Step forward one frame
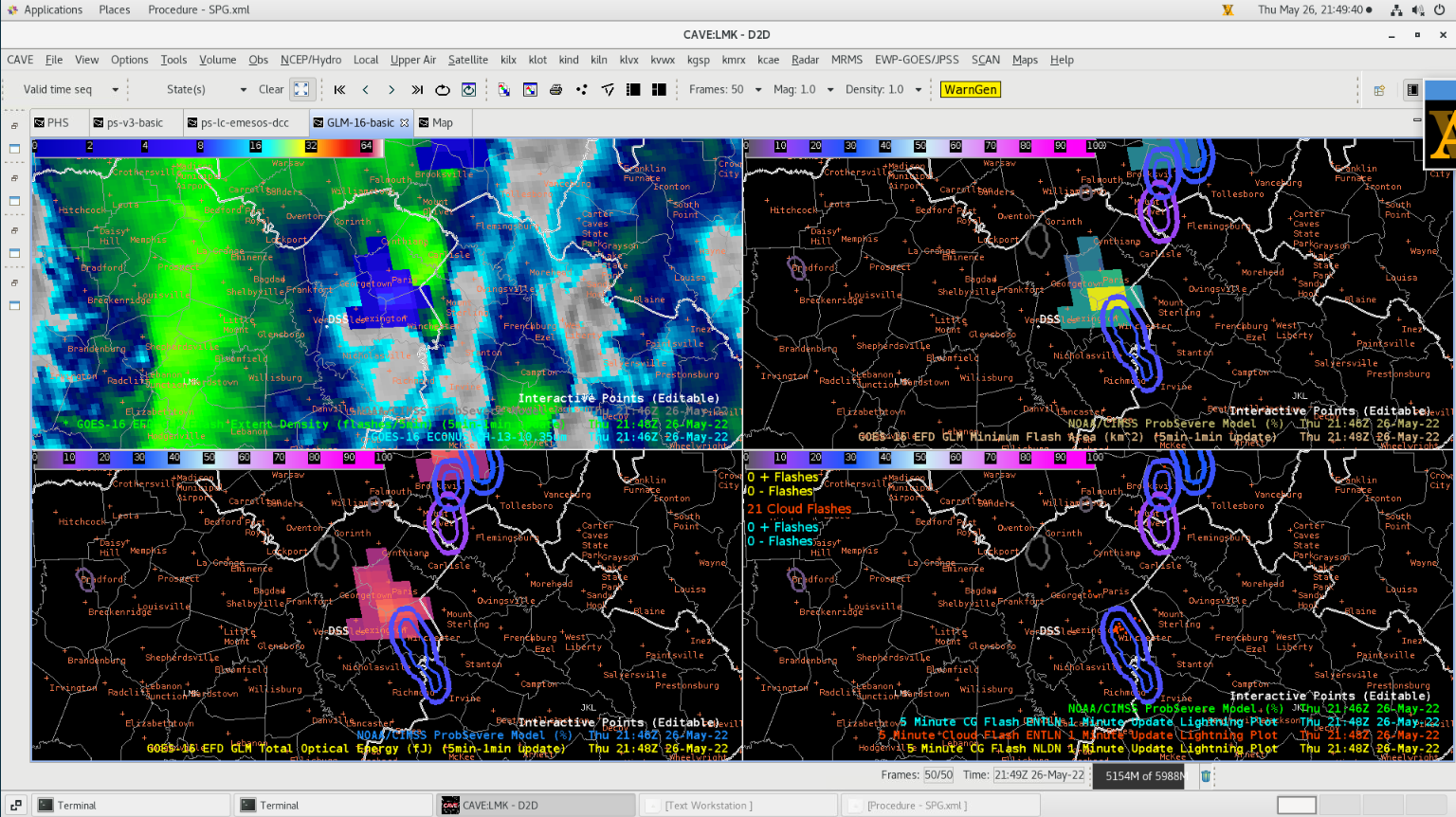Image resolution: width=1456 pixels, height=817 pixels. 391,90
